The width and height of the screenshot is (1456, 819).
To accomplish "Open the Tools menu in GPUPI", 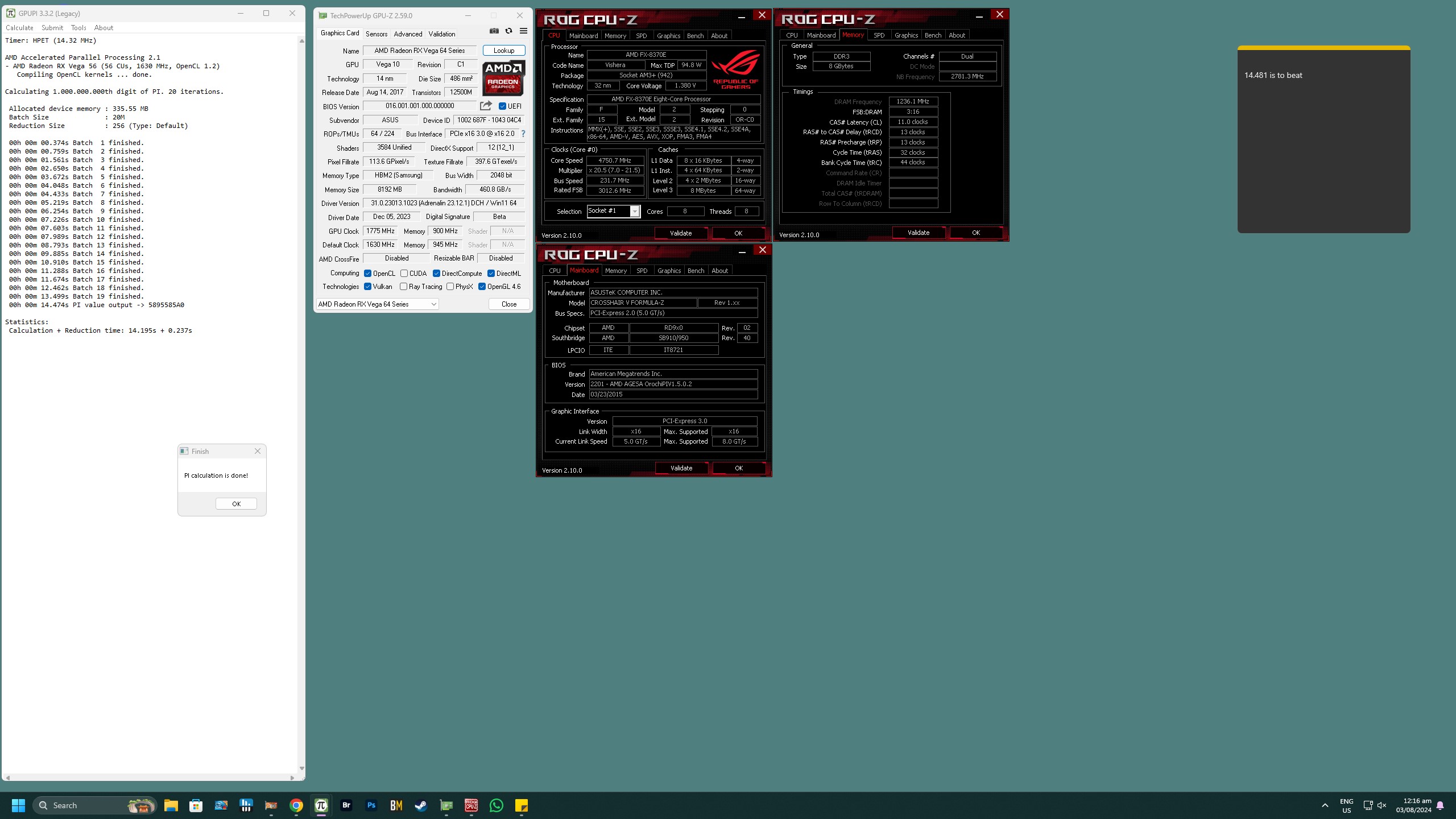I will coord(78,27).
